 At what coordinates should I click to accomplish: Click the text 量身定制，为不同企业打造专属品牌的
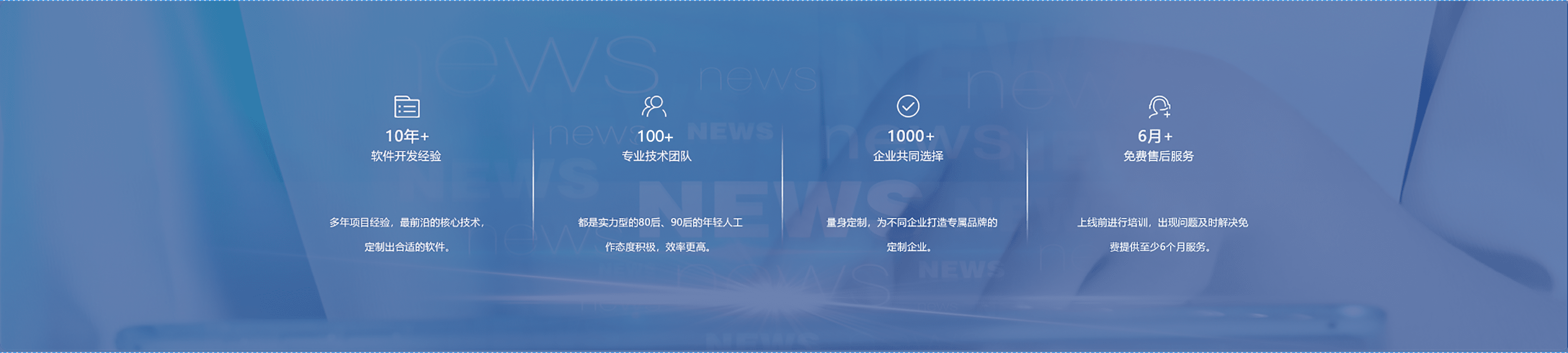click(x=911, y=223)
